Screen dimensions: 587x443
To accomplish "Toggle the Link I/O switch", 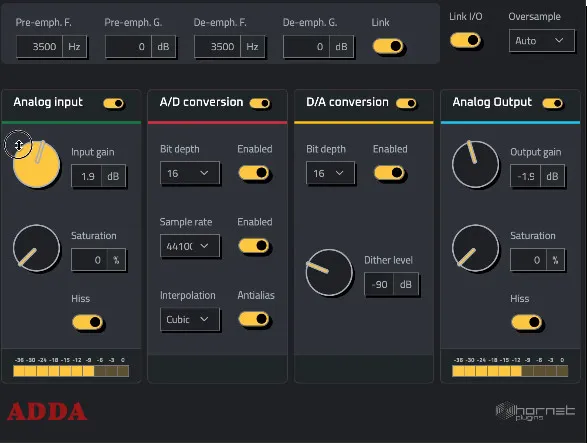I will 465,40.
